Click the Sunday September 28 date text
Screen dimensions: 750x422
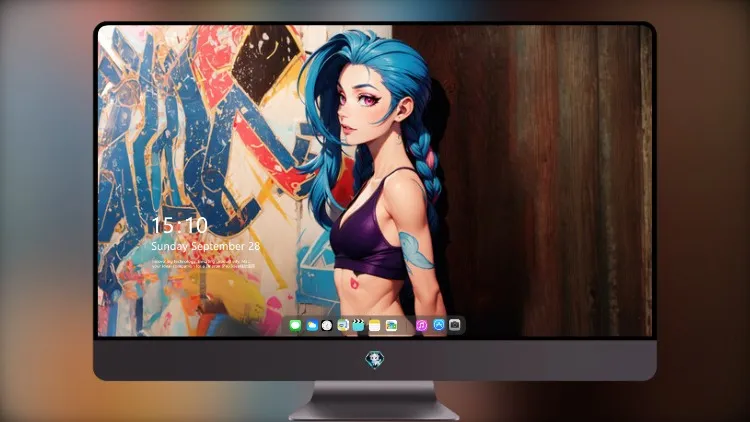click(x=206, y=246)
